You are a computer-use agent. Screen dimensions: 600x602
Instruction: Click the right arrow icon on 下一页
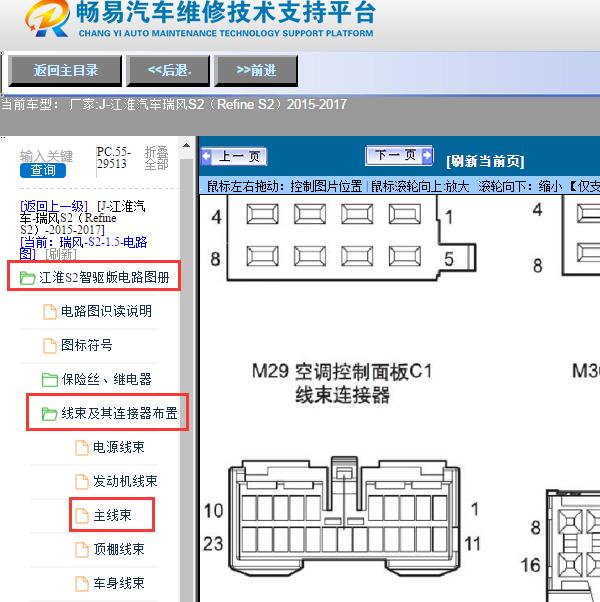pyautogui.click(x=426, y=155)
